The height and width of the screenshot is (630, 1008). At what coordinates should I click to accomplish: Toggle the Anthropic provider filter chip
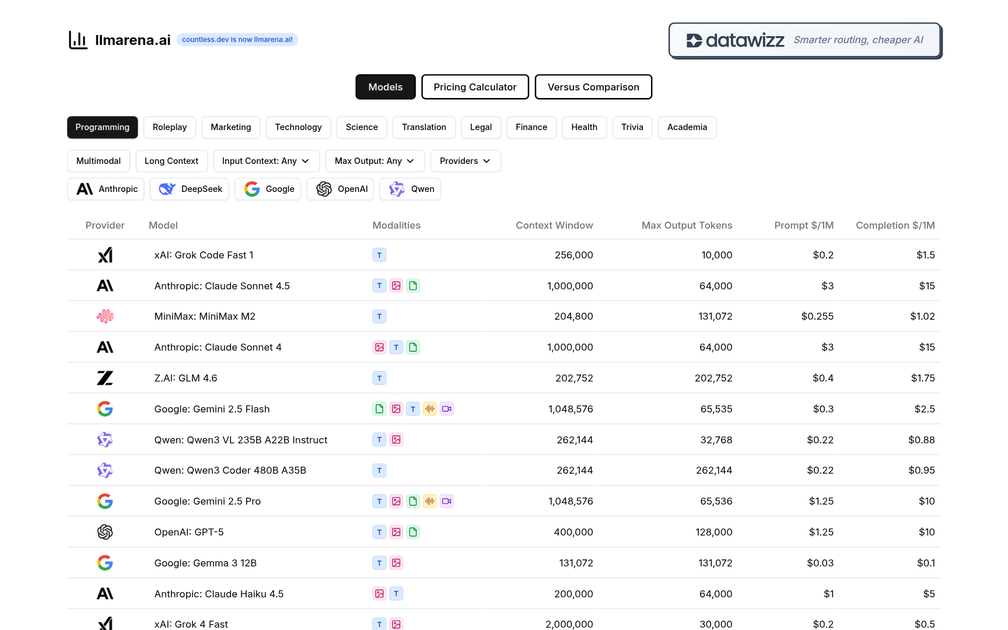[x=106, y=189]
